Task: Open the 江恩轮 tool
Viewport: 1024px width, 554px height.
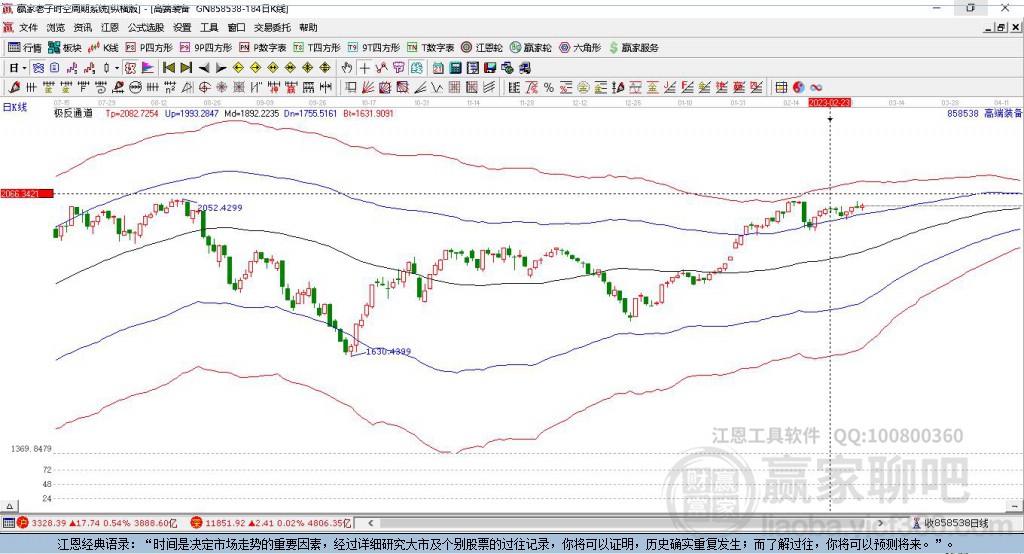Action: tap(482, 48)
